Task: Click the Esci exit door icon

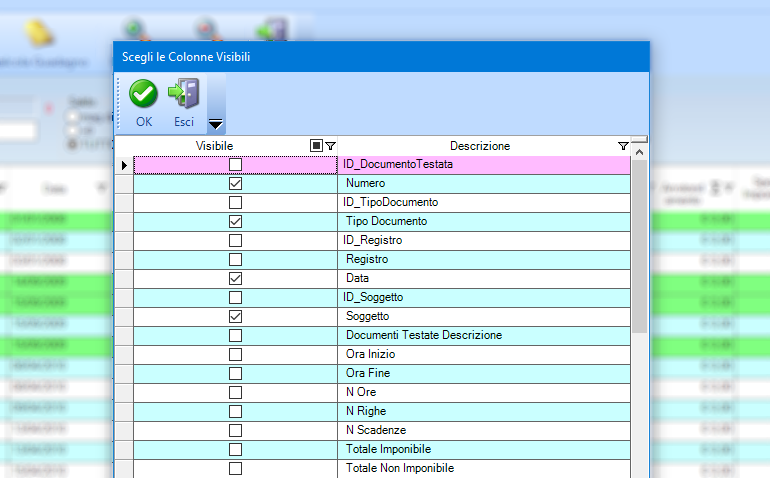Action: [184, 94]
